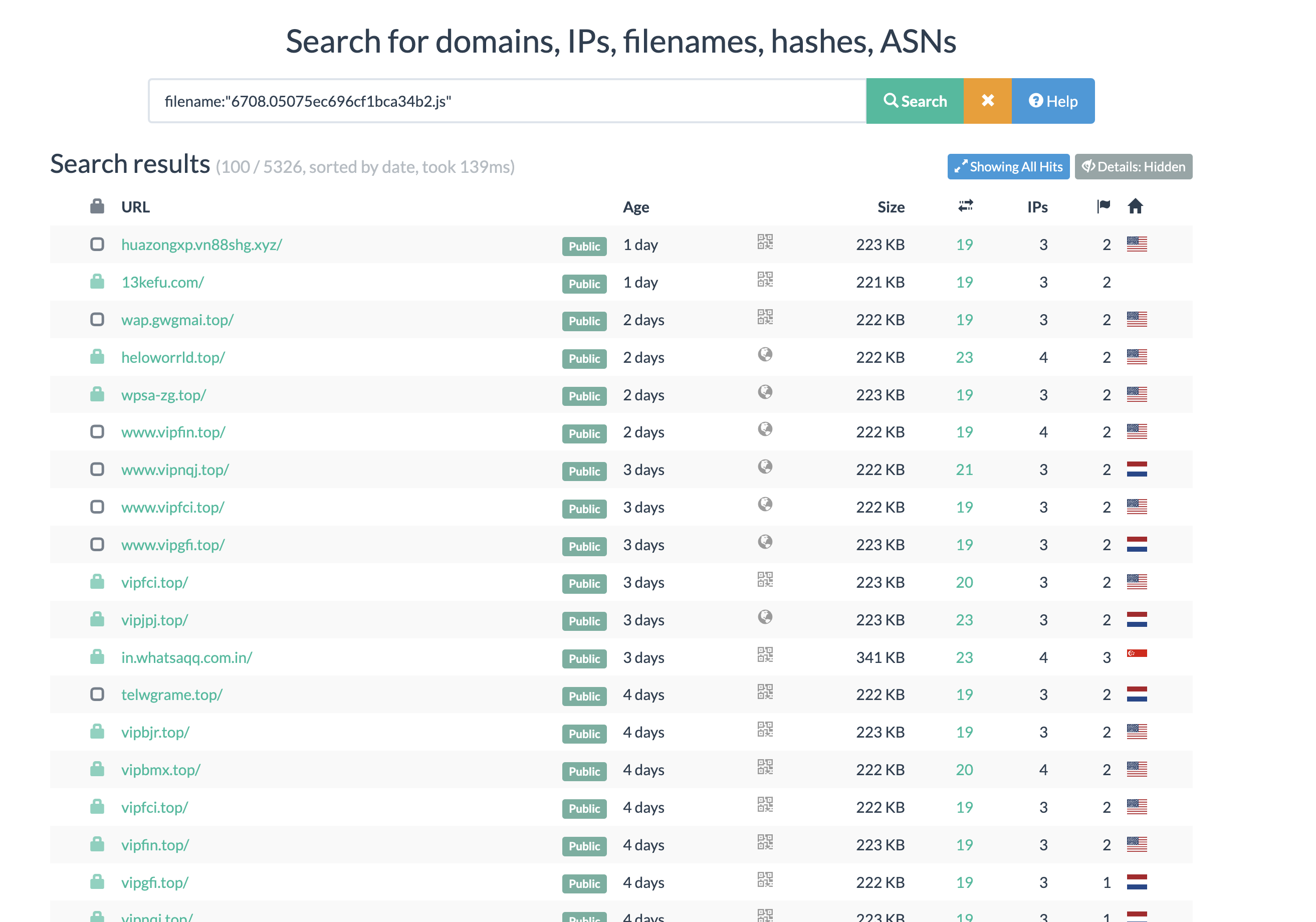Click the home column header icon

tap(1135, 206)
